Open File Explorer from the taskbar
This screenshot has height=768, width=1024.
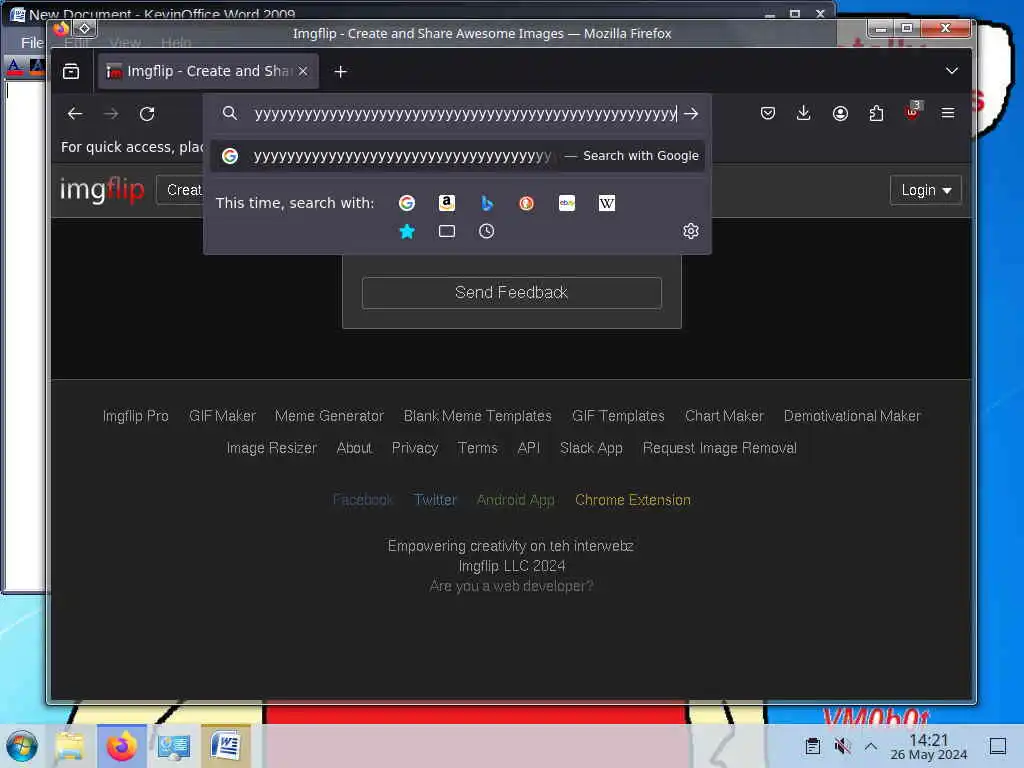[x=70, y=746]
